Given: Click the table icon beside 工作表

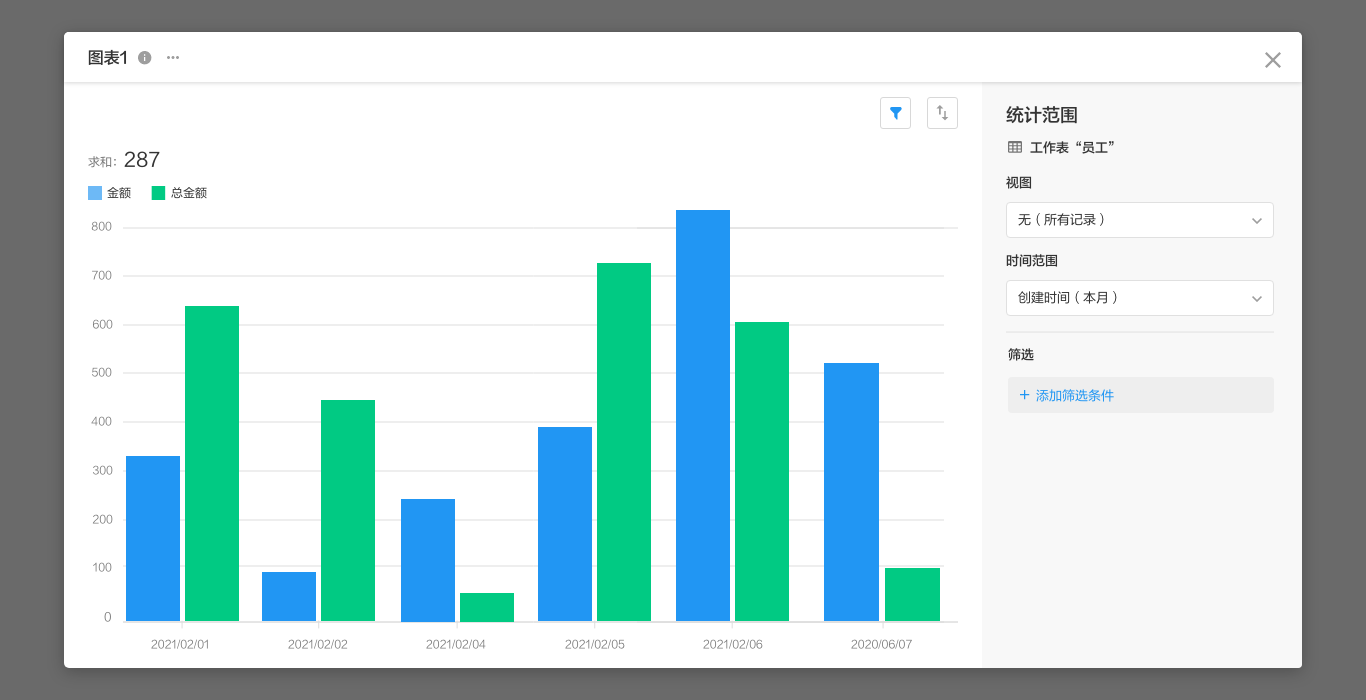Looking at the screenshot, I should click(1015, 147).
